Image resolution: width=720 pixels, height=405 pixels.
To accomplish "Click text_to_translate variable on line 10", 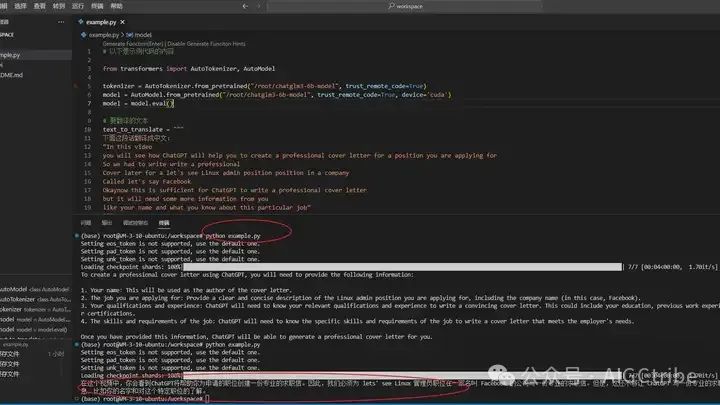I will tap(133, 129).
